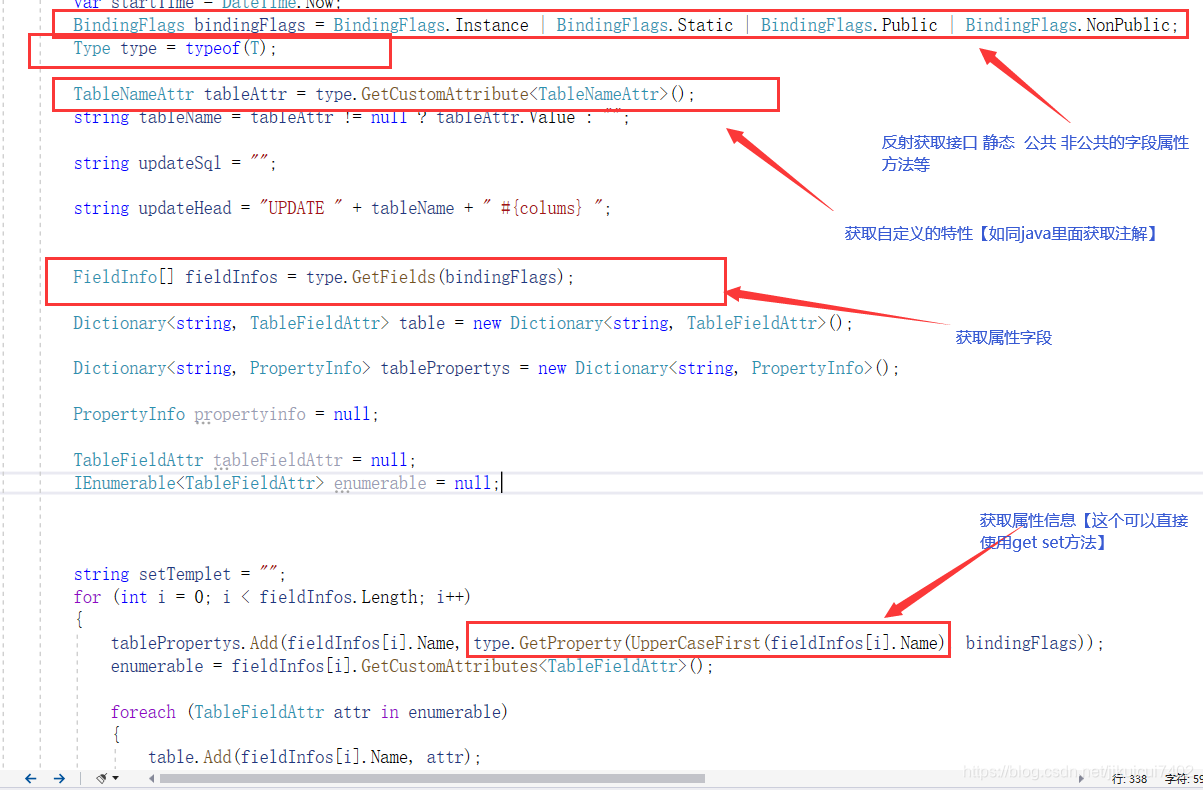Click the 'string setTemplet' line
The image size is (1203, 790).
[x=179, y=574]
